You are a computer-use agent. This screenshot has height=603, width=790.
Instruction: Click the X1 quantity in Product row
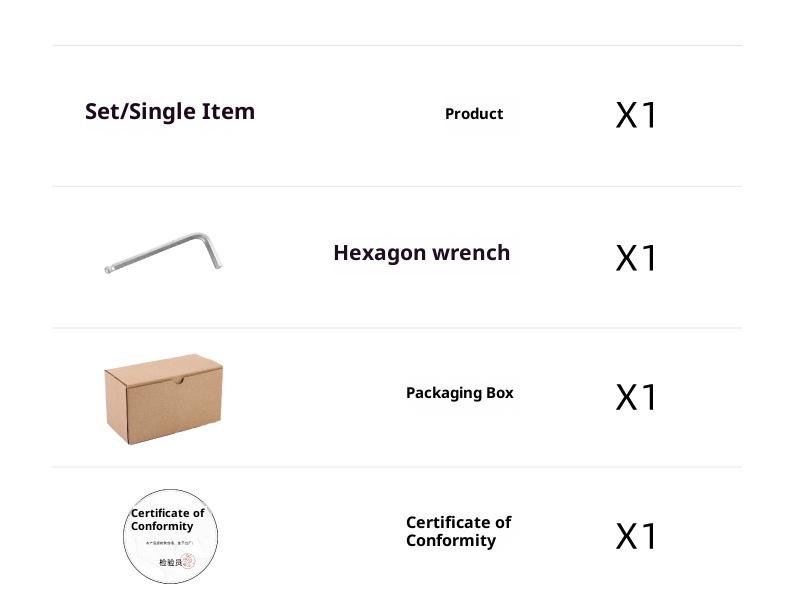(636, 115)
